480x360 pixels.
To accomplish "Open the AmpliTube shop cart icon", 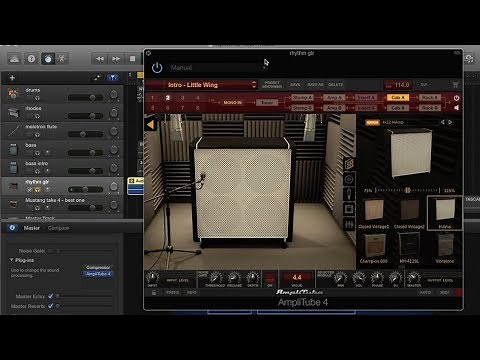I will click(455, 85).
